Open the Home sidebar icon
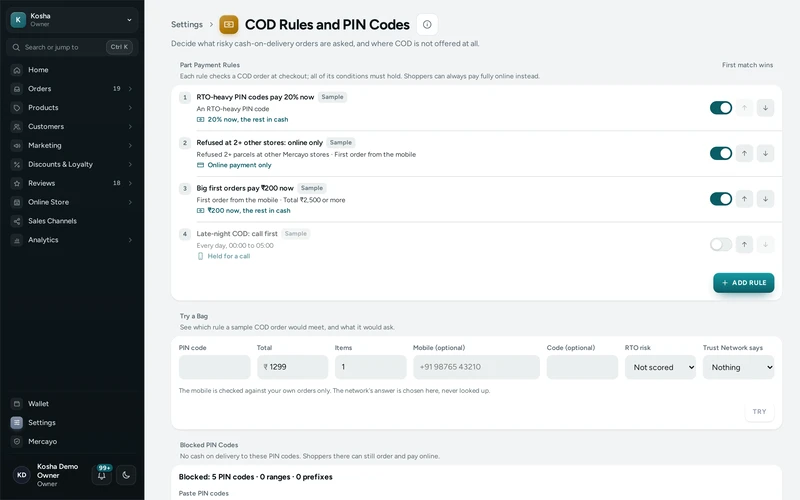The image size is (800, 500). pyautogui.click(x=17, y=70)
